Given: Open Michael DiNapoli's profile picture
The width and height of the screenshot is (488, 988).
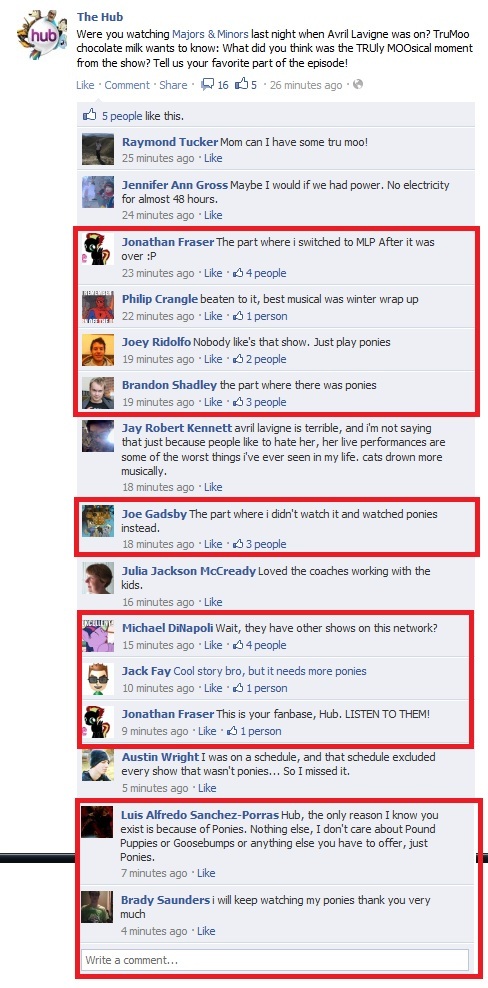Looking at the screenshot, I should (x=98, y=635).
